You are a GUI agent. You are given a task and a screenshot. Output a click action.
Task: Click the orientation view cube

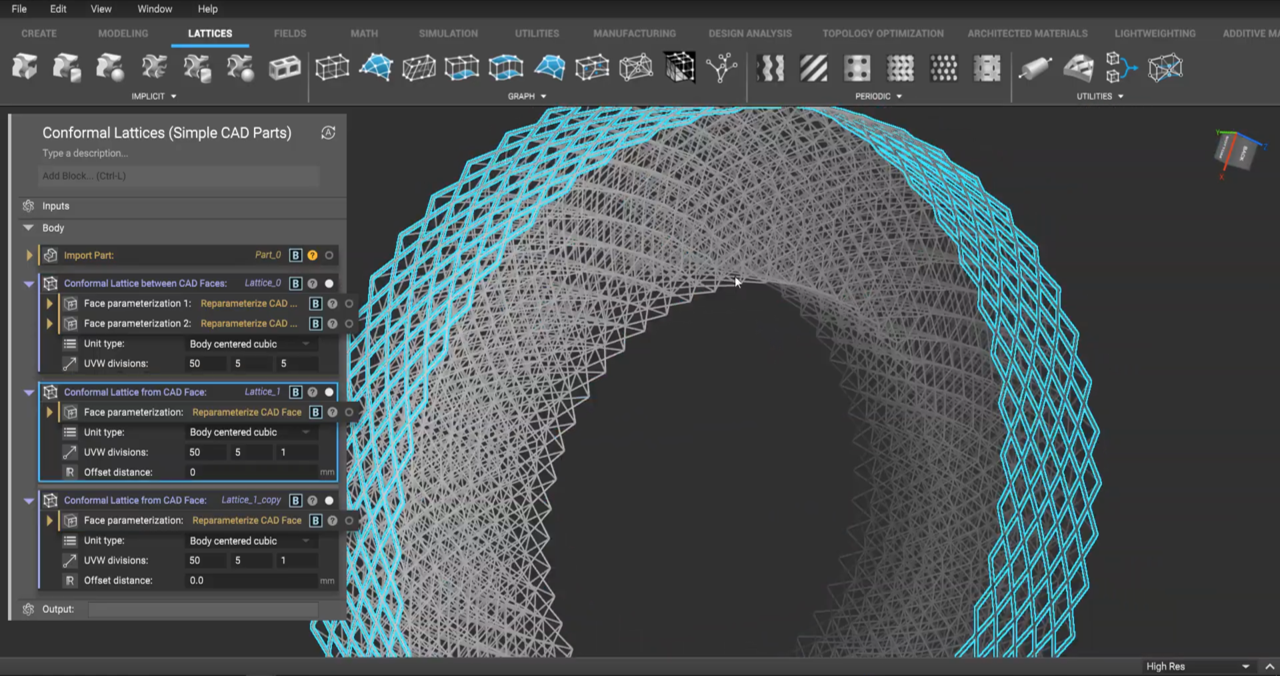pyautogui.click(x=1238, y=152)
